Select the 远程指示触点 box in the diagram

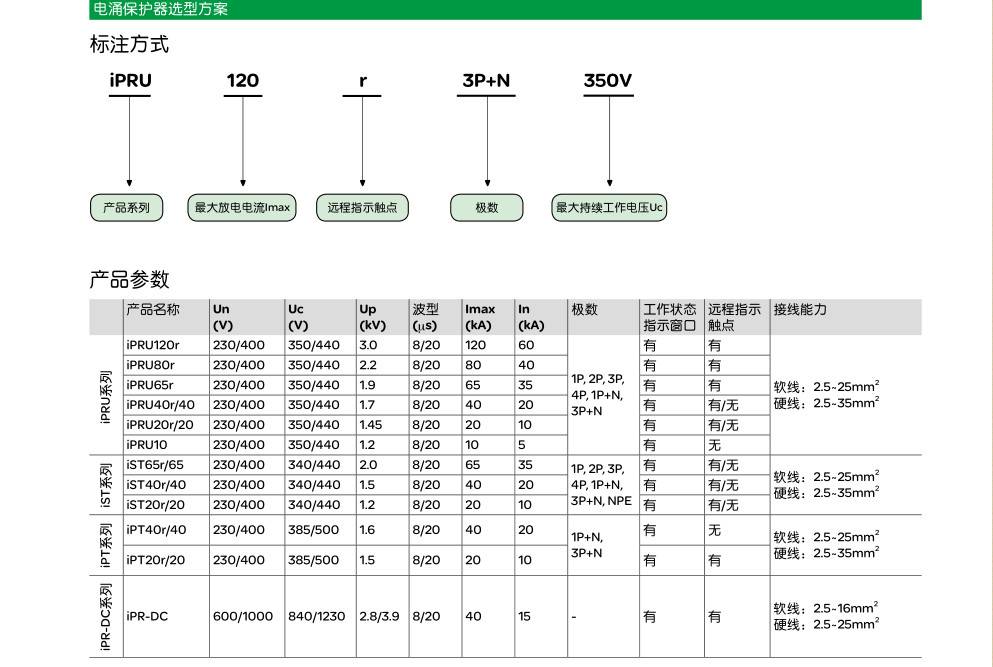(362, 208)
